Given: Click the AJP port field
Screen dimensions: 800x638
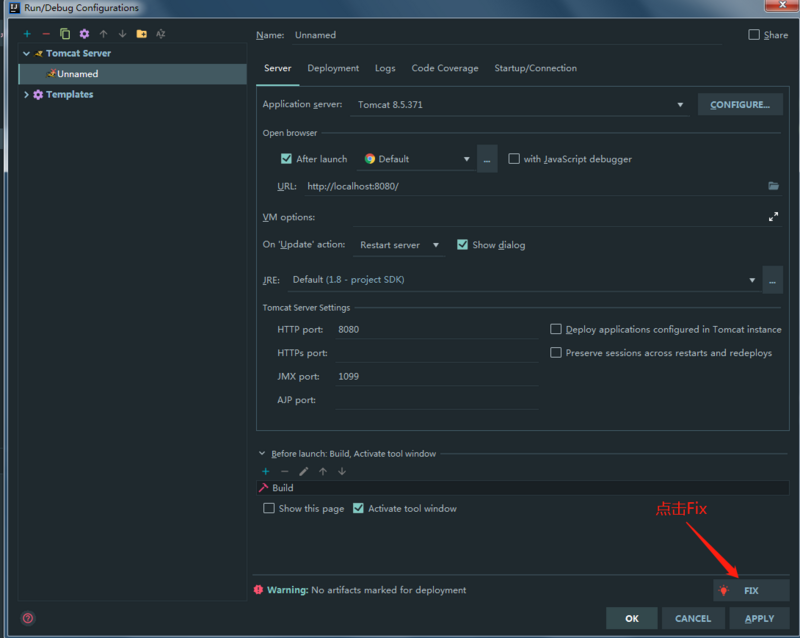Looking at the screenshot, I should (x=437, y=400).
